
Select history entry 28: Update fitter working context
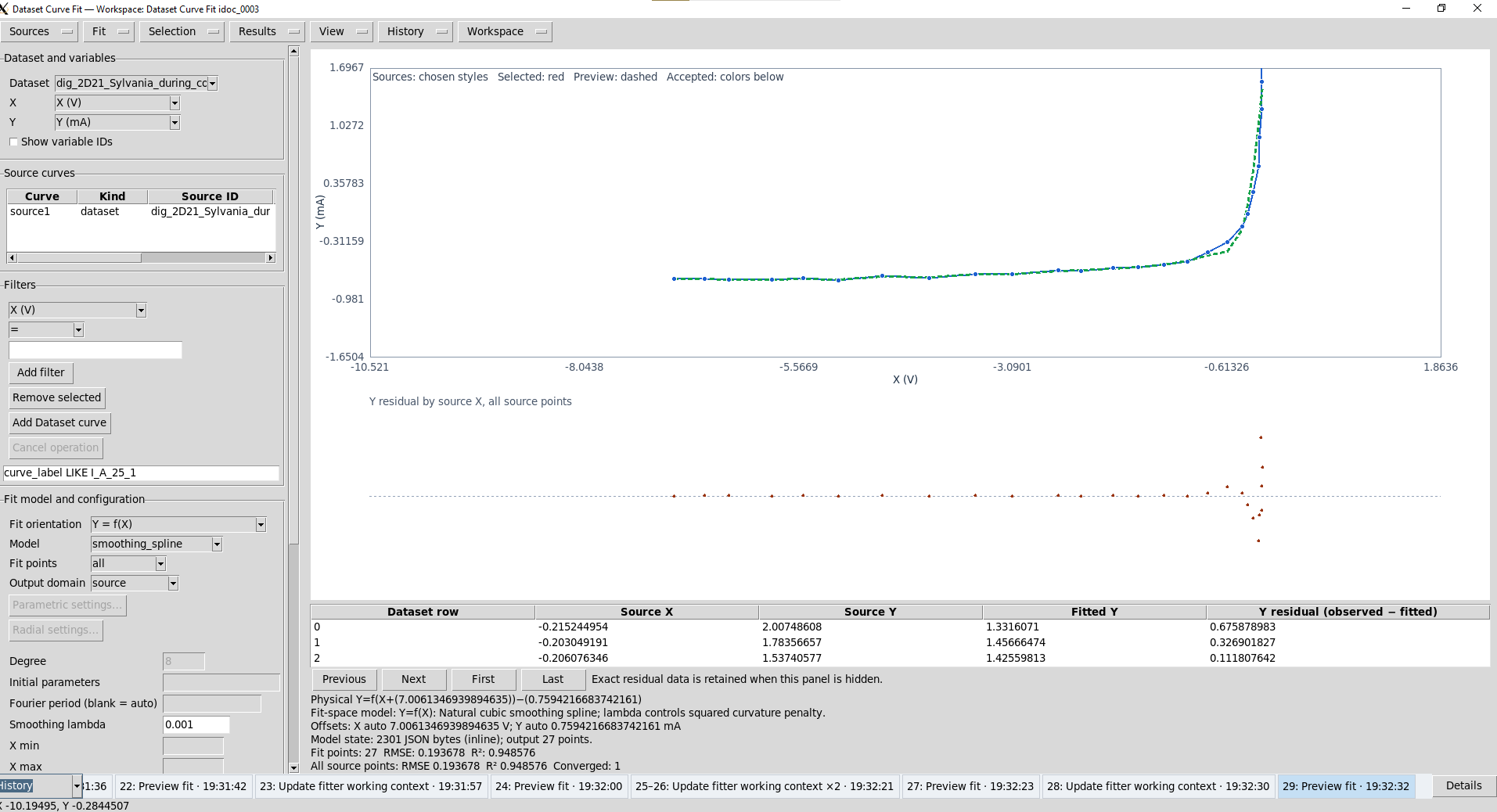click(x=1158, y=786)
